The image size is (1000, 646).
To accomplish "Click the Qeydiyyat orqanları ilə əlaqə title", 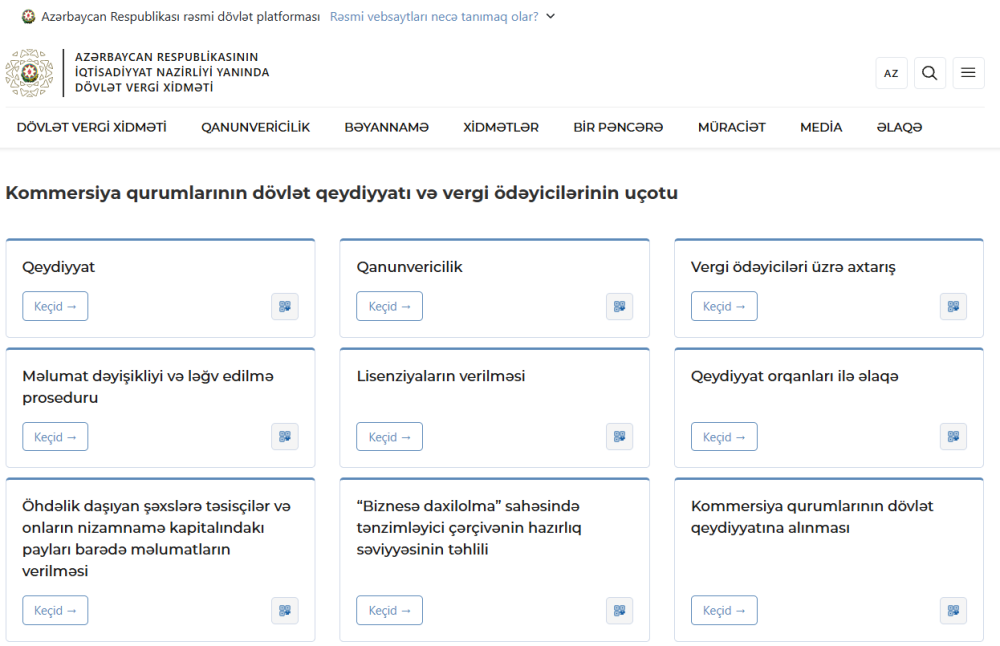I will [795, 376].
